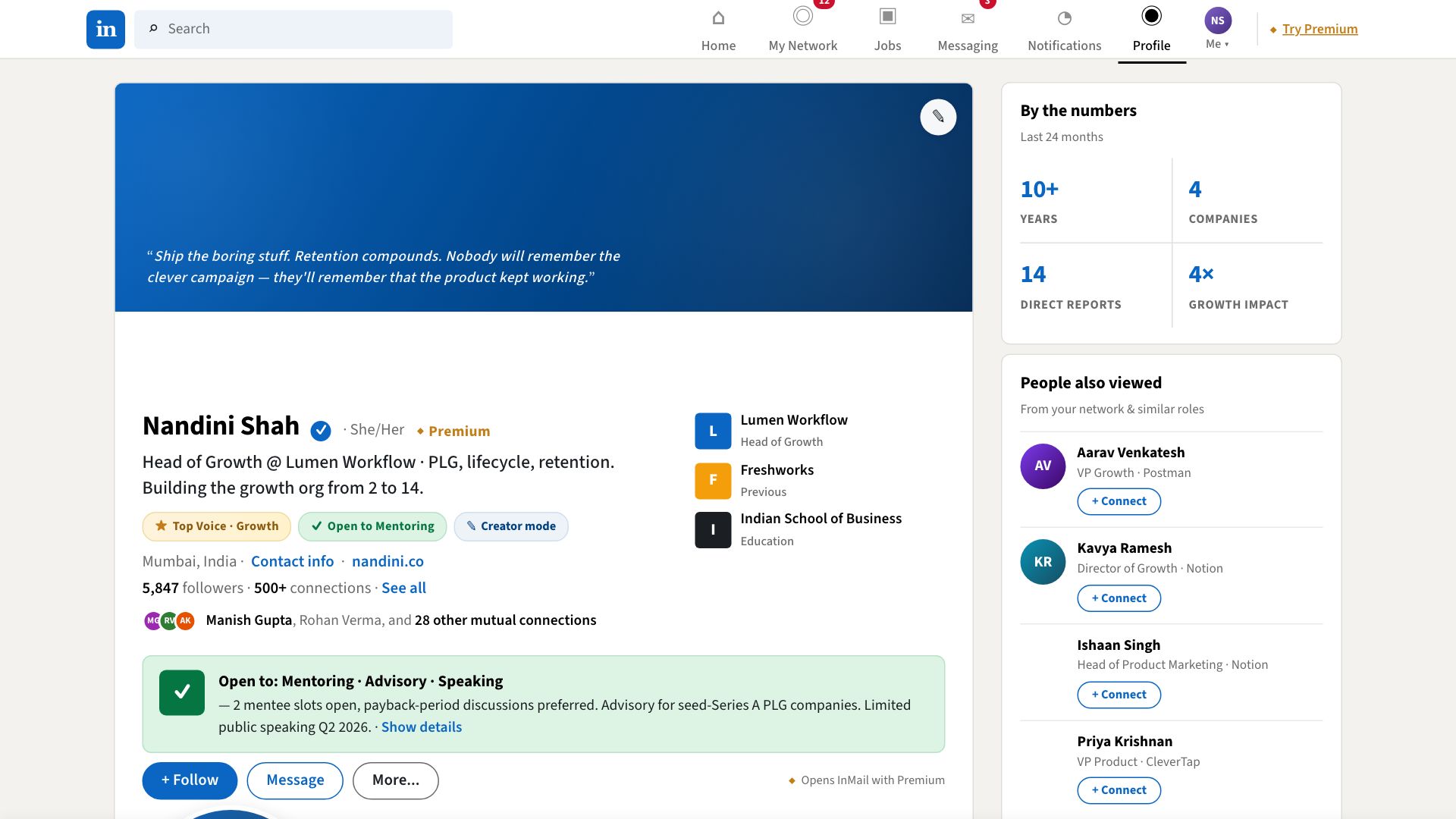The image size is (1456, 819).
Task: Connect with Aarav Venkatesh
Action: coord(1119,501)
